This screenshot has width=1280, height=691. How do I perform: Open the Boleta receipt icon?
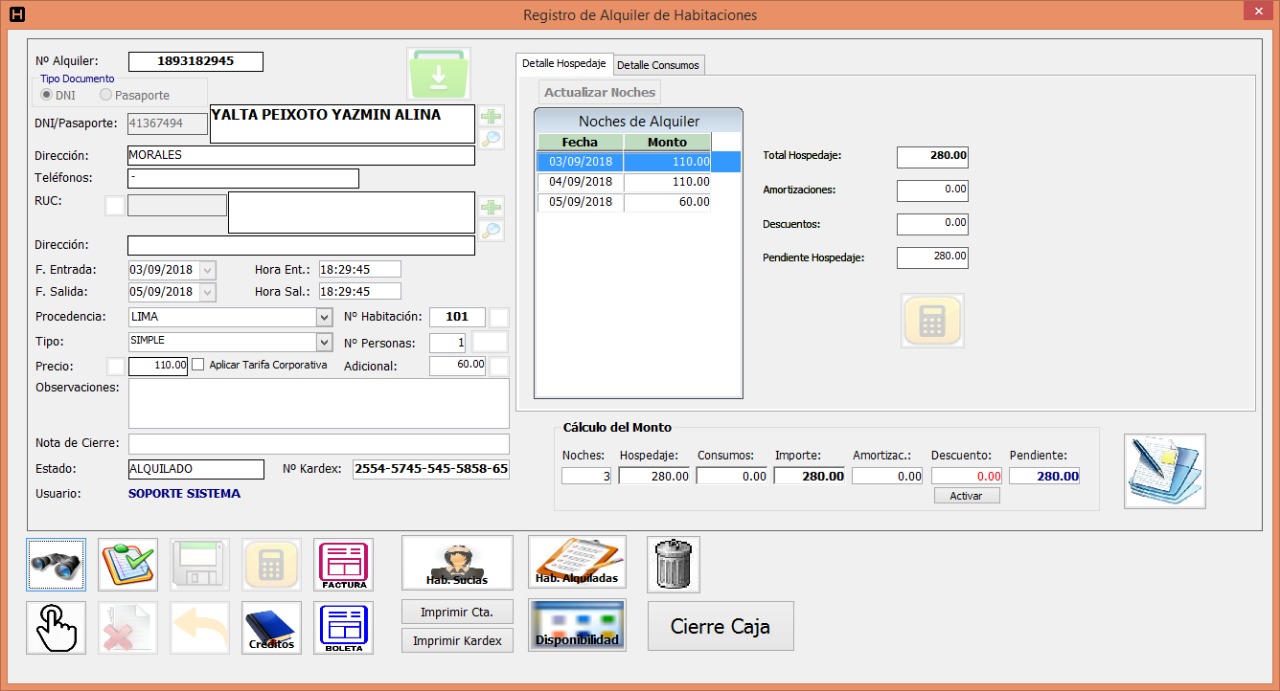click(x=344, y=628)
